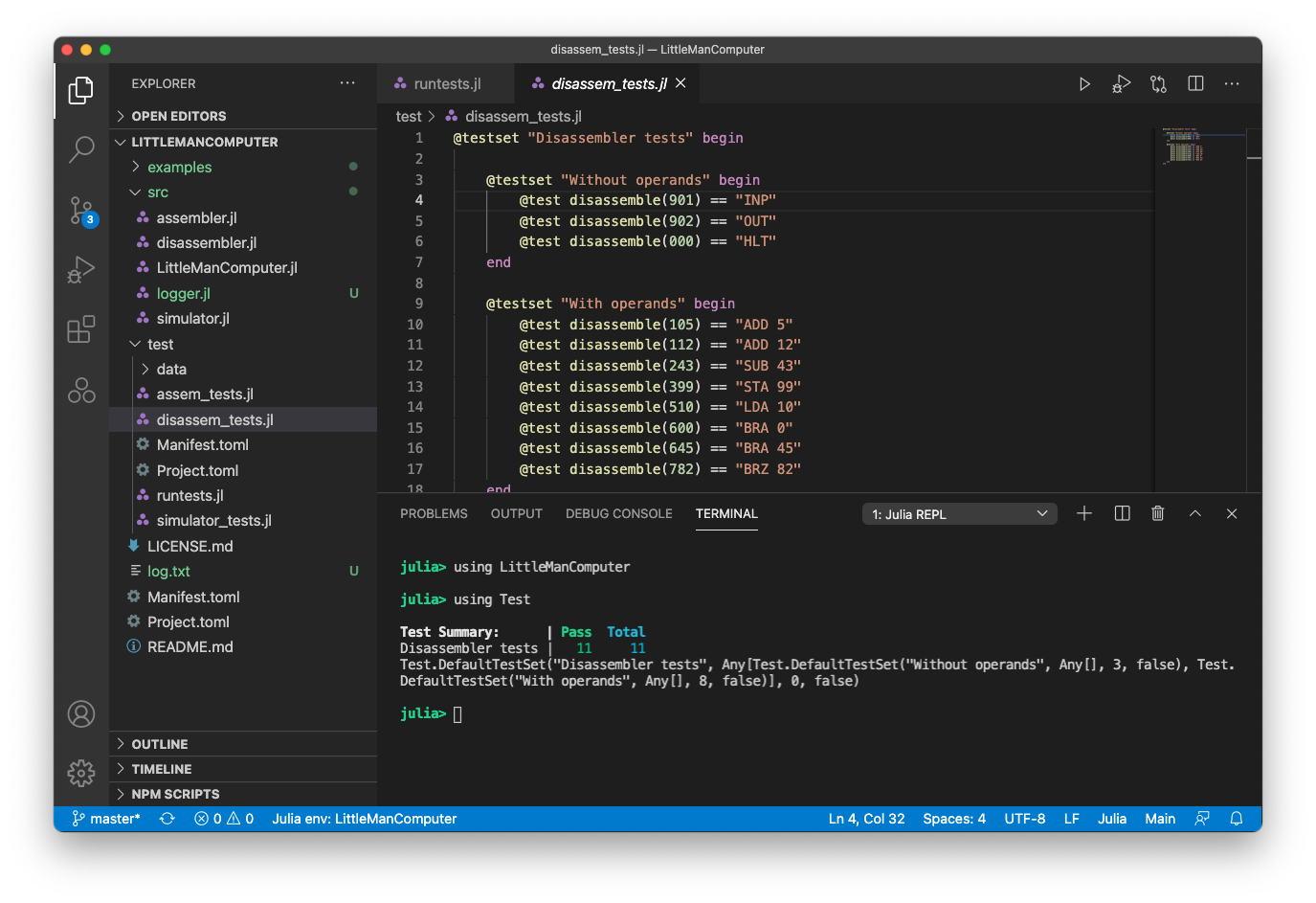Create a new terminal with the plus icon

point(1083,513)
